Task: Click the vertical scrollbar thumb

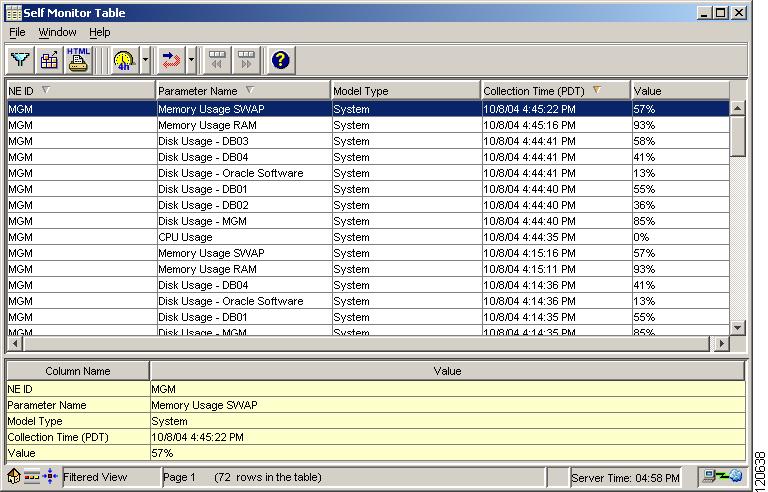Action: click(738, 137)
